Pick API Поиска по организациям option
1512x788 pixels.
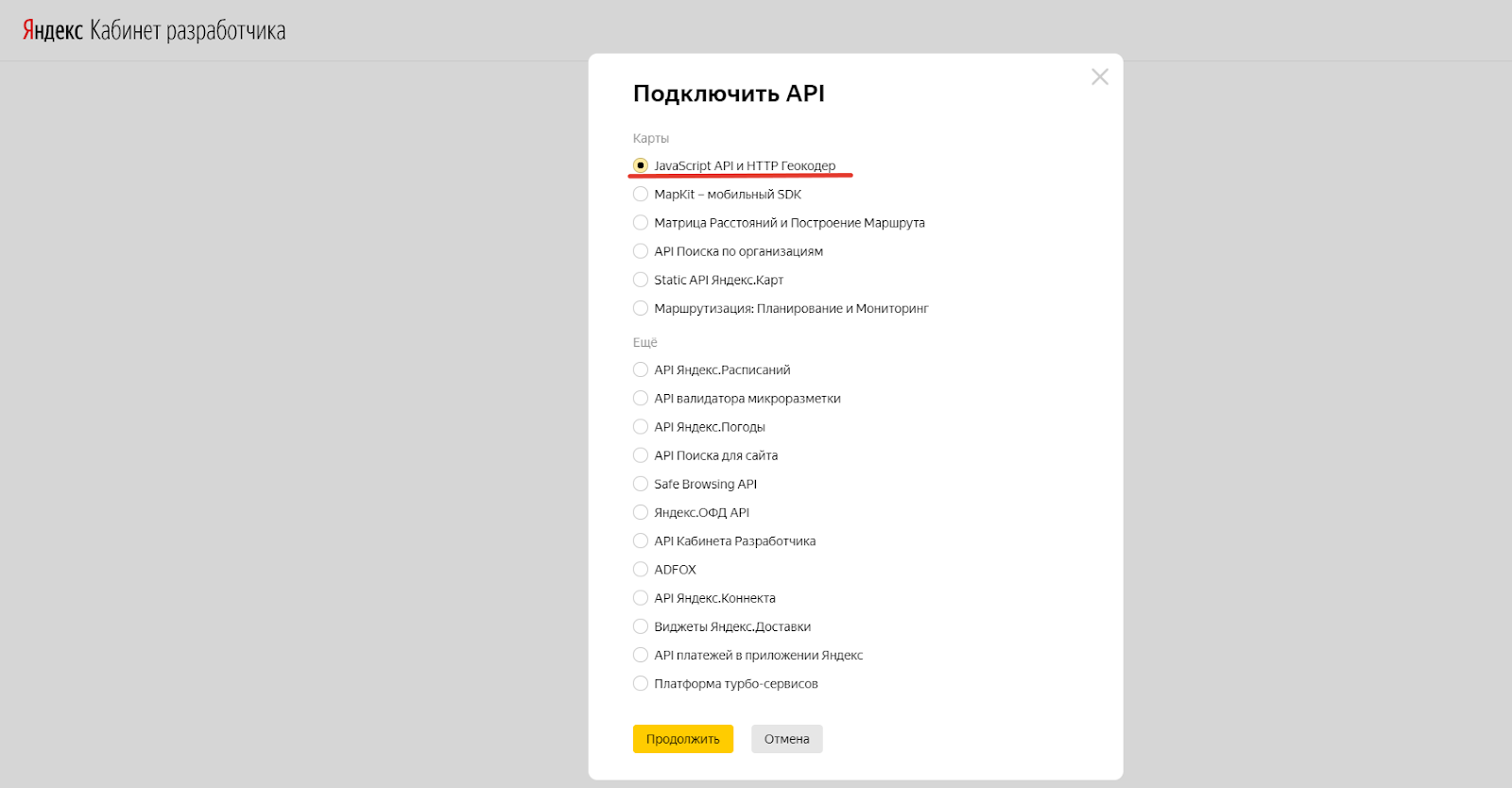click(x=641, y=251)
